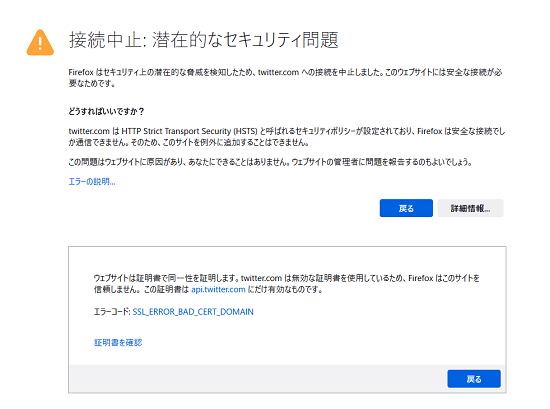
Task: Click the heading 接続中止: 潜在的なセキュリティ問題
Action: click(203, 40)
